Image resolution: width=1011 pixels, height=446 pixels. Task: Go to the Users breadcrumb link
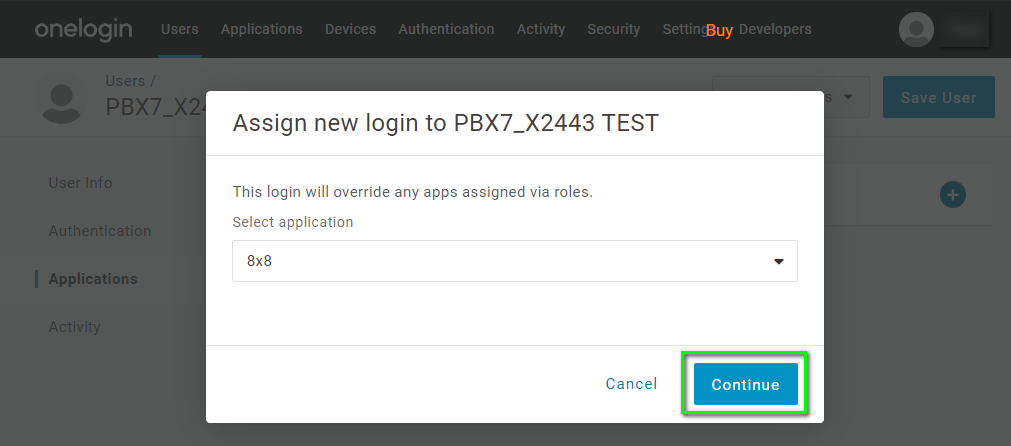(x=125, y=81)
